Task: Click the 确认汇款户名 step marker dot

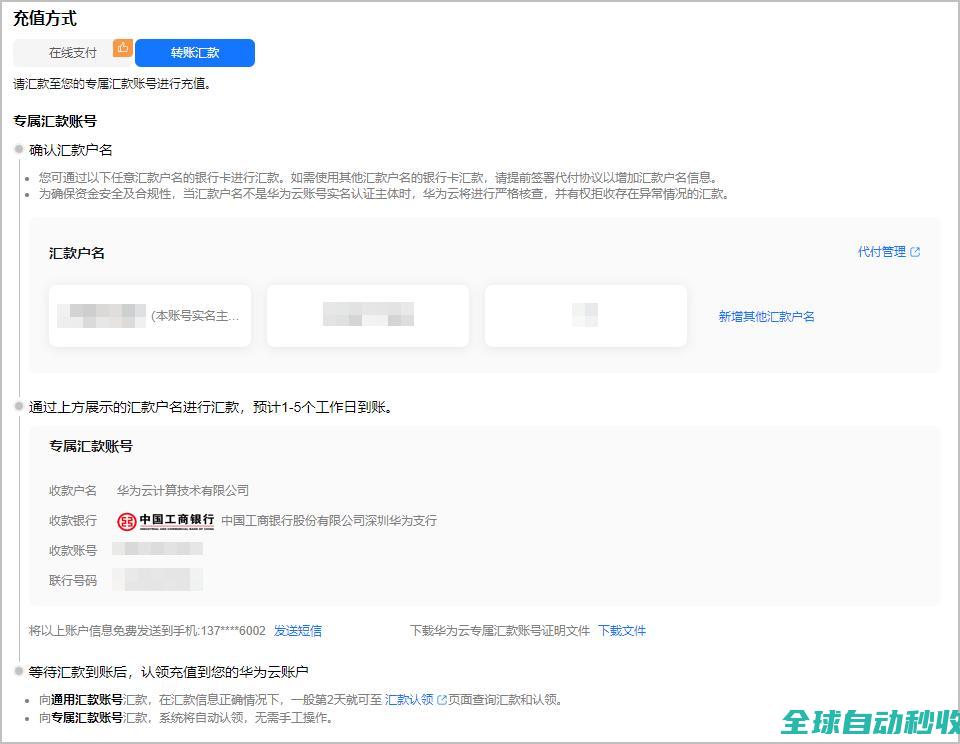Action: pyautogui.click(x=18, y=149)
